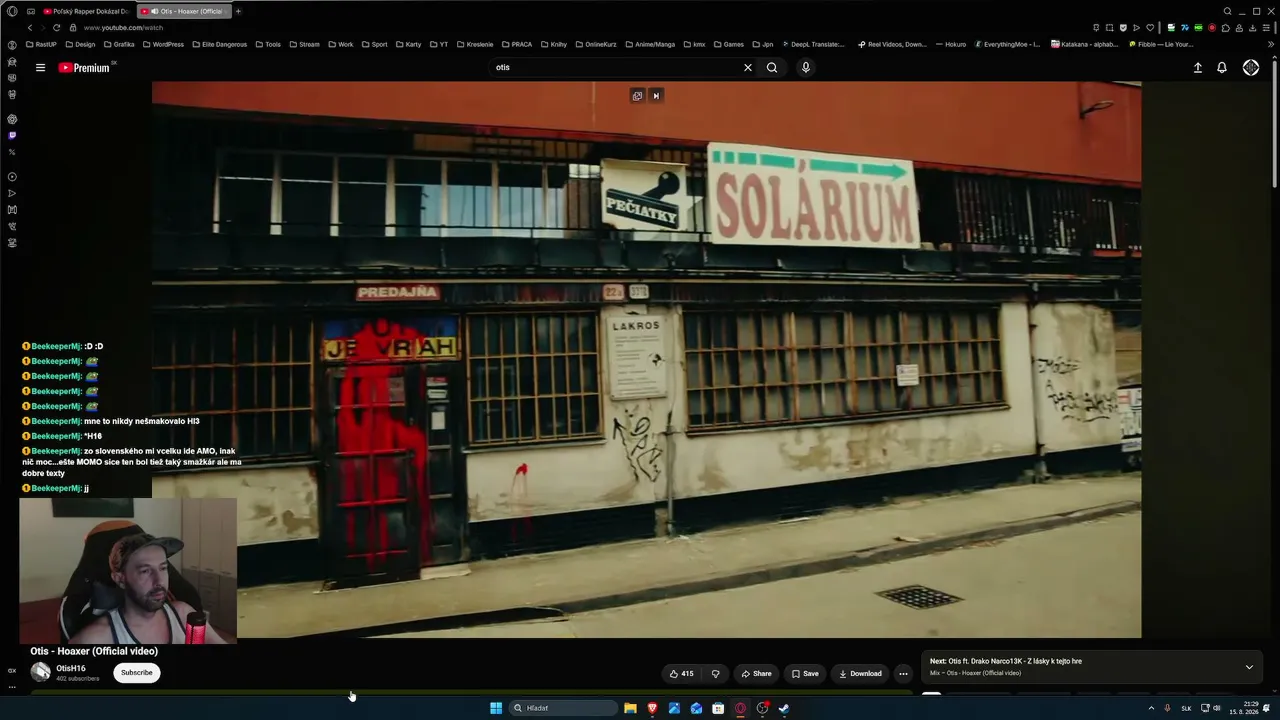The width and height of the screenshot is (1280, 720).
Task: Open File Explorer from the taskbar
Action: [630, 708]
